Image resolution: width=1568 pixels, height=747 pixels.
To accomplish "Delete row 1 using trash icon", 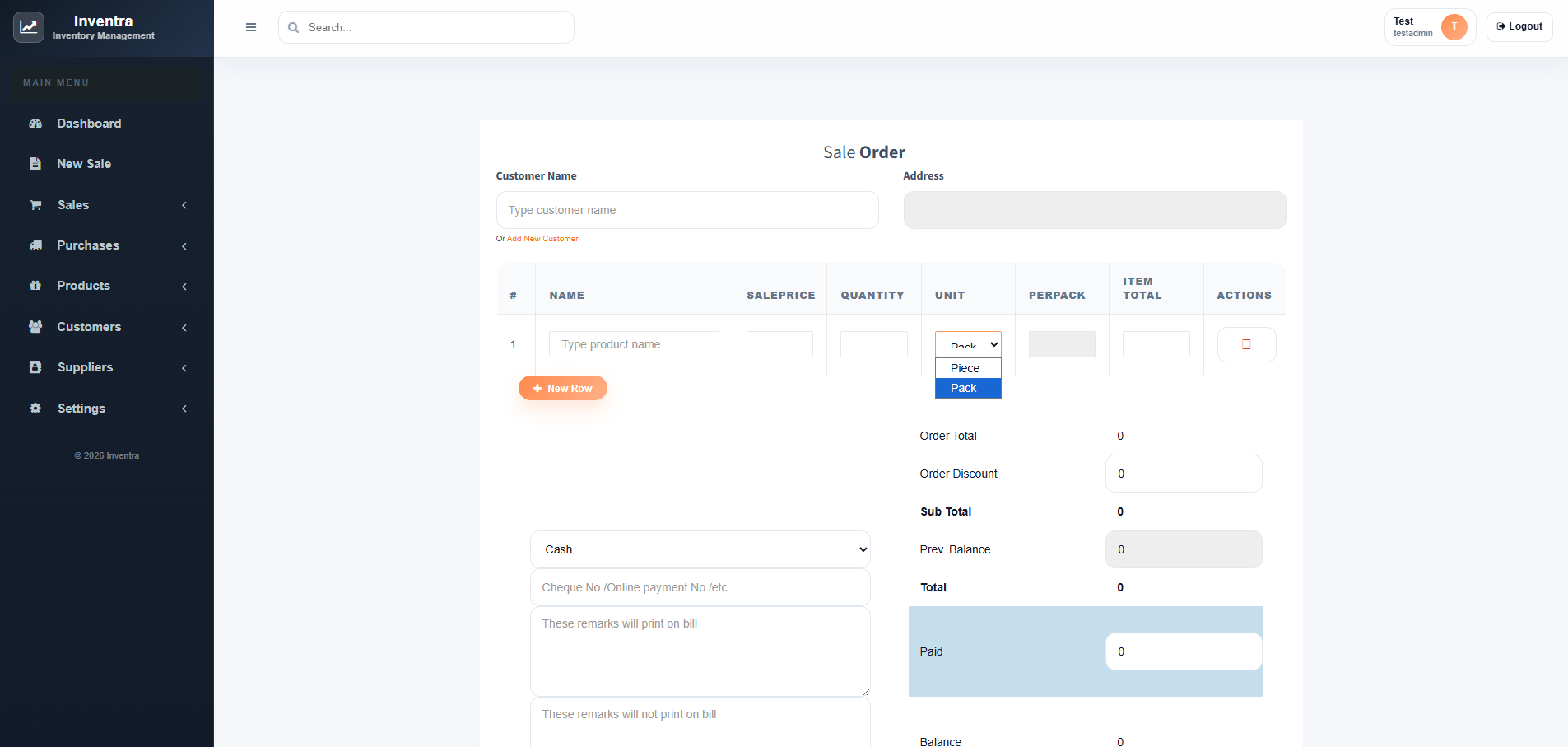I will click(1246, 344).
